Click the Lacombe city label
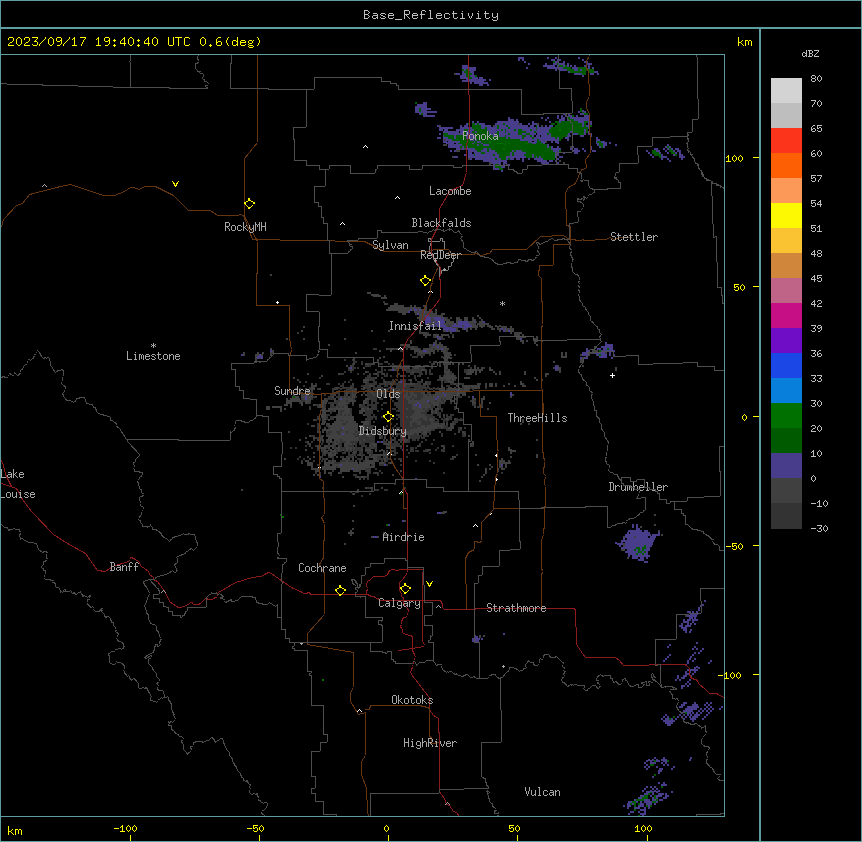Screen dimensions: 862x842 (x=450, y=191)
